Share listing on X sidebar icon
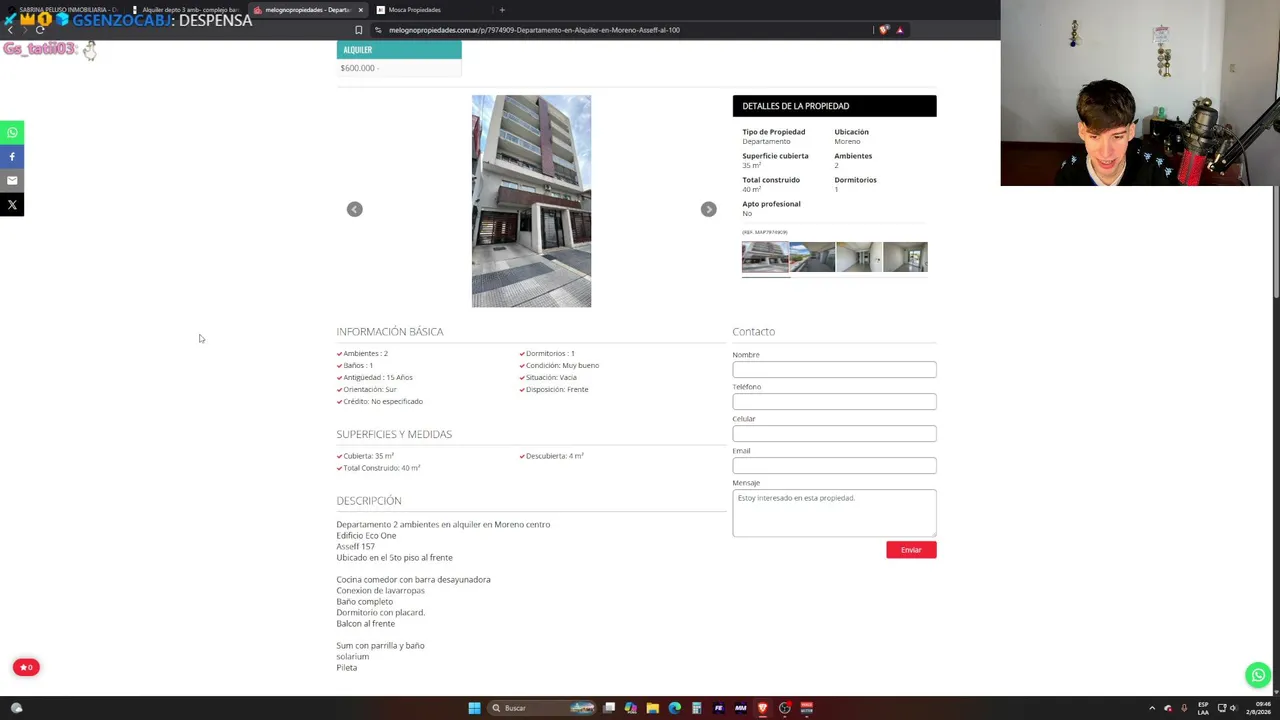Screen dimensions: 1280x720 click(12, 204)
